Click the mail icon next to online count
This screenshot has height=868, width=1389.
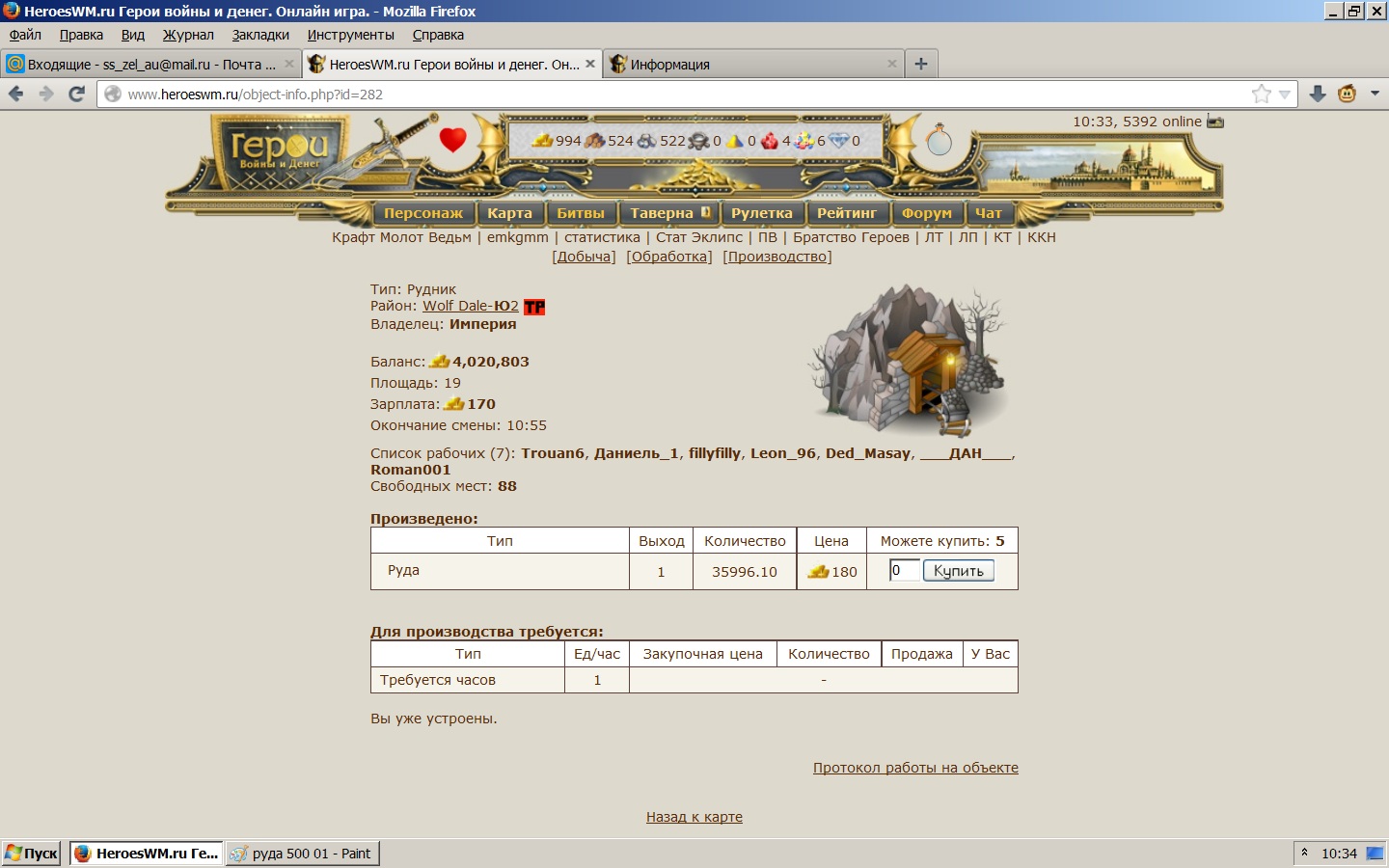tap(1215, 122)
